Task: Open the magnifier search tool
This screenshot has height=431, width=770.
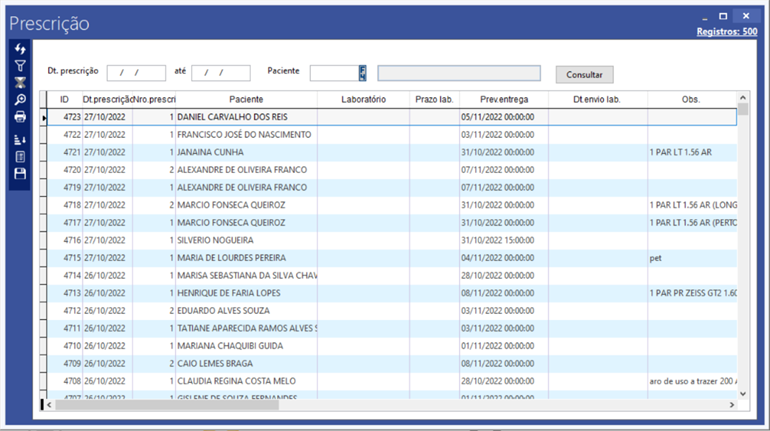Action: [20, 100]
